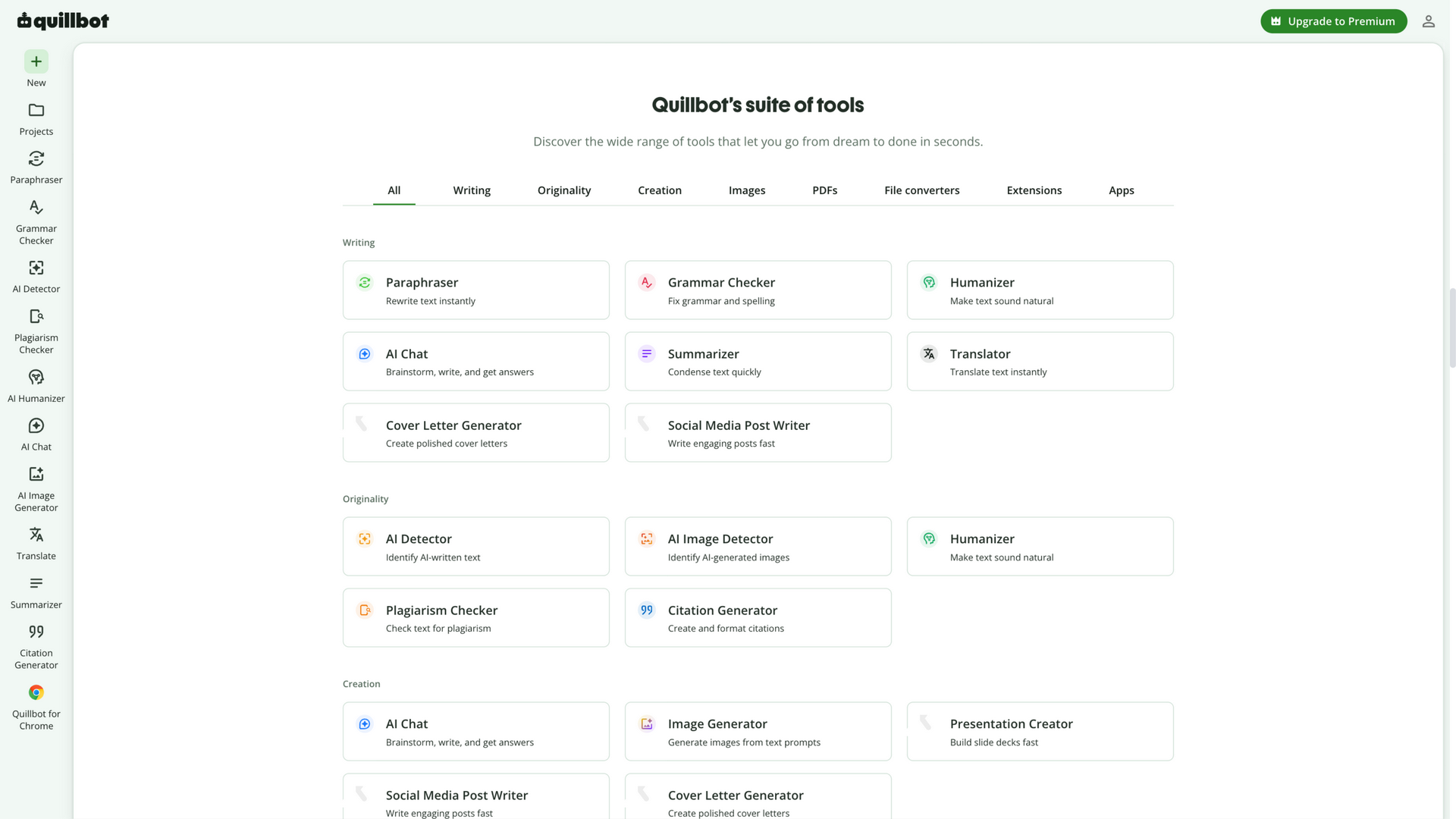Open the AI Detector tool card
Viewport: 1456px width, 819px height.
(x=476, y=547)
